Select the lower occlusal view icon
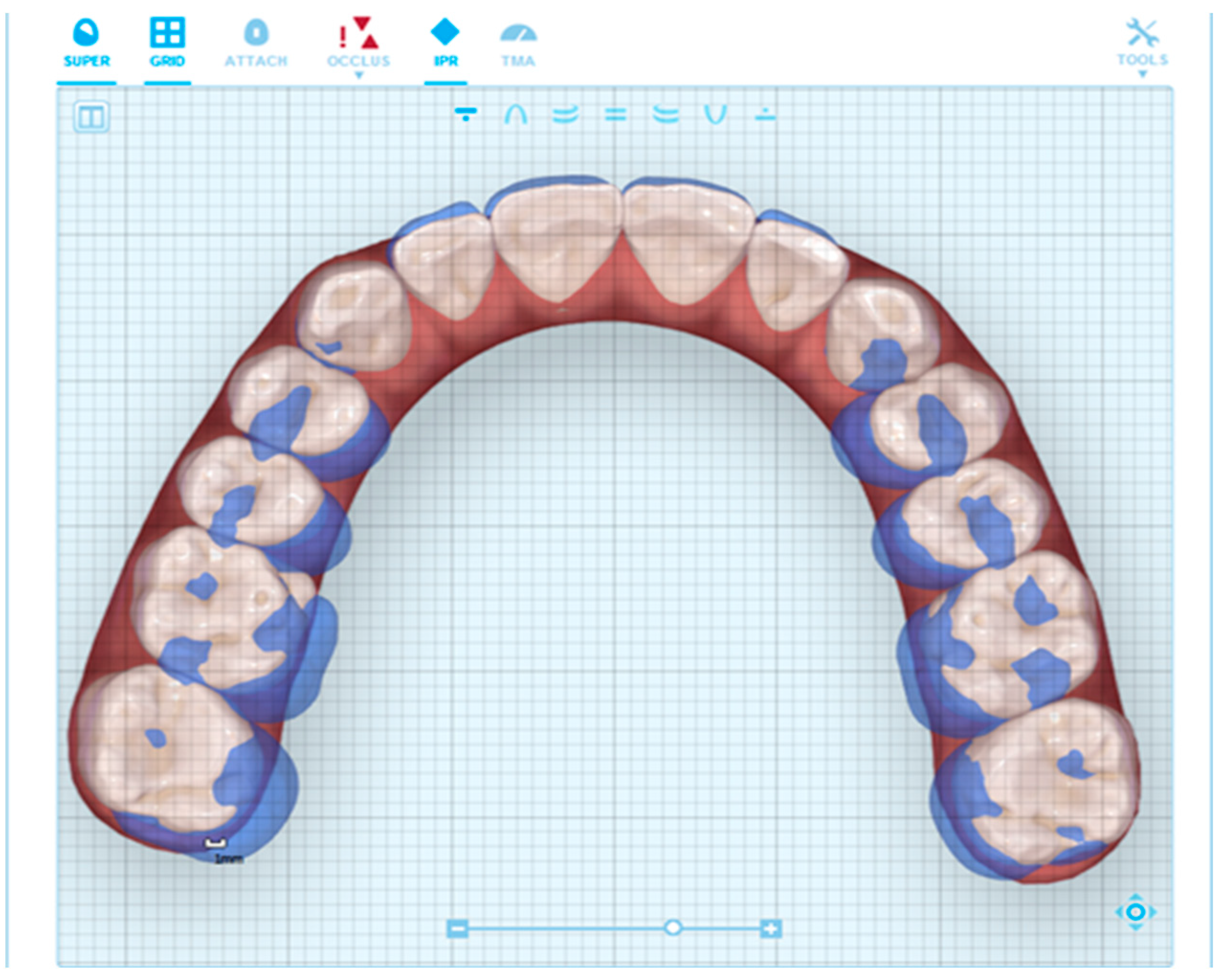 (x=765, y=115)
